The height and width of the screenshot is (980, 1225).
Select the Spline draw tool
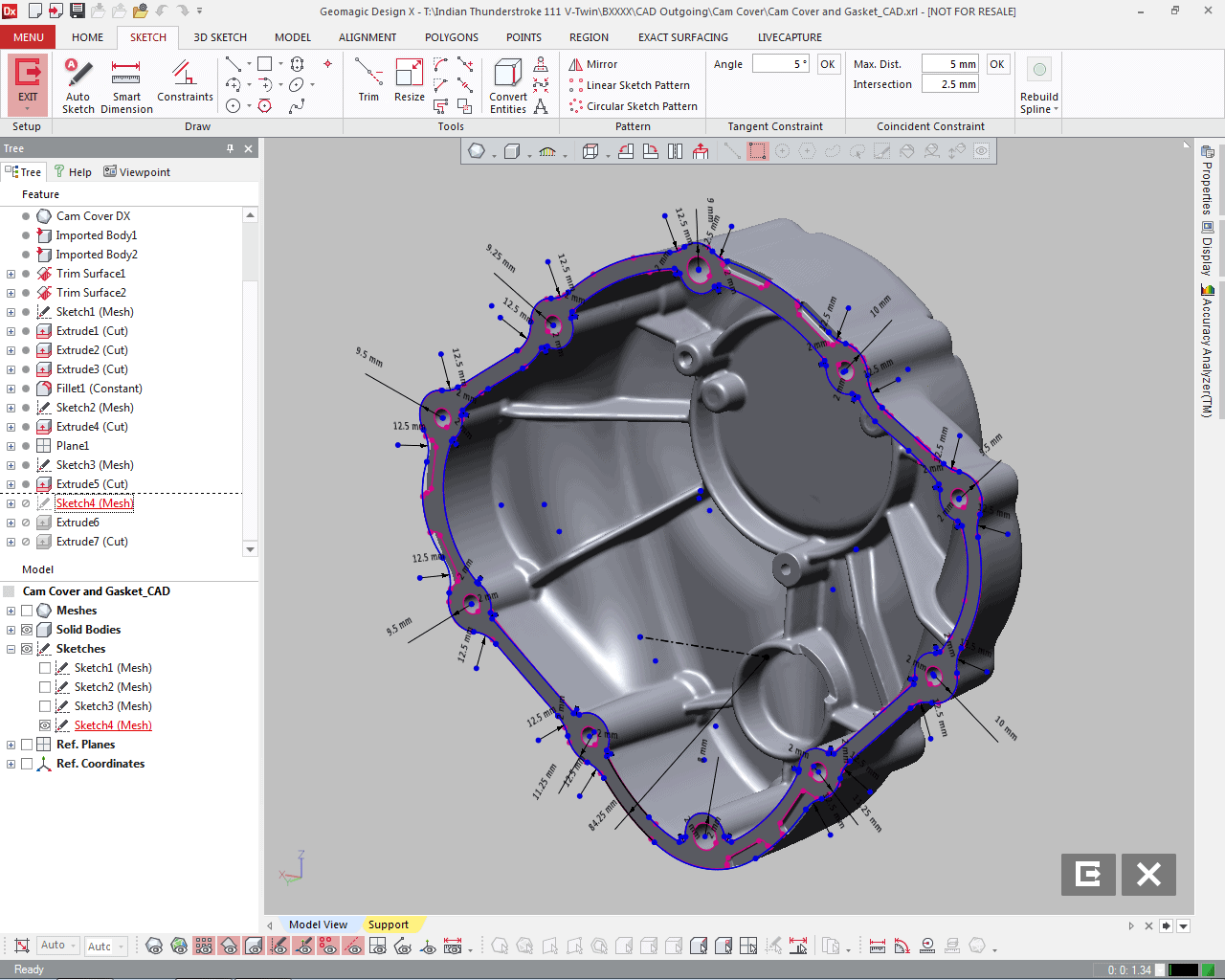pyautogui.click(x=297, y=105)
